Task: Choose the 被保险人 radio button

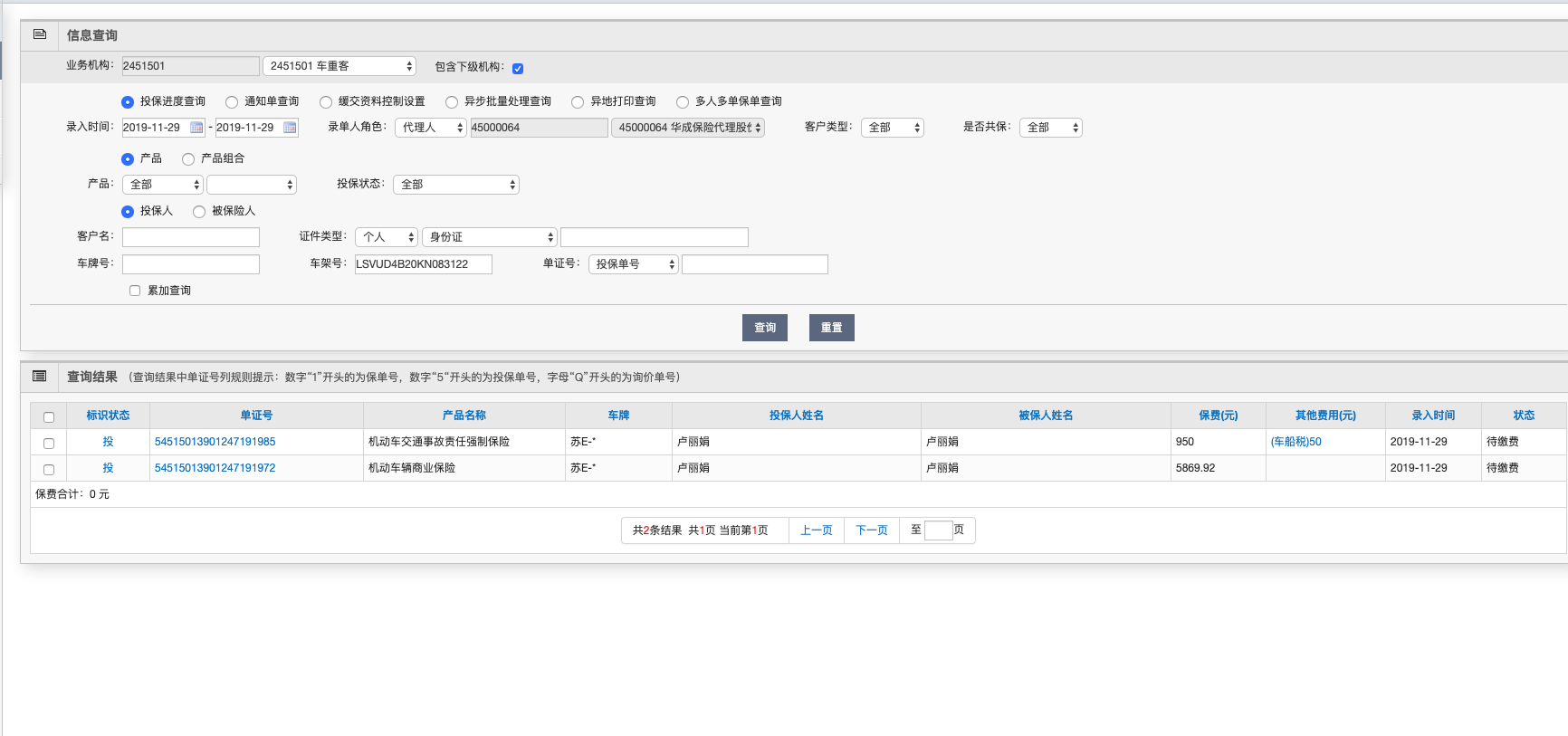Action: click(199, 212)
